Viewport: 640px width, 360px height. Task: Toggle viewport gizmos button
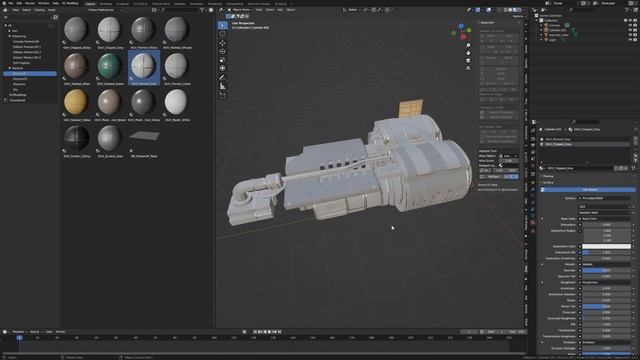(478, 10)
